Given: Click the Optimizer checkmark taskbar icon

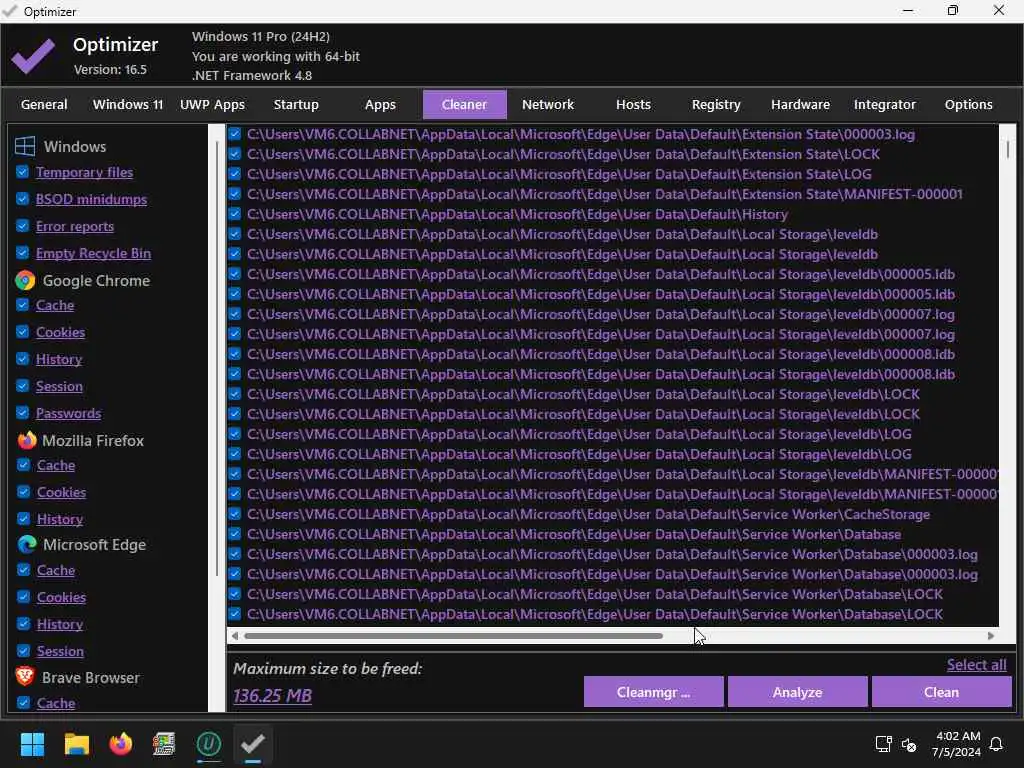Looking at the screenshot, I should pyautogui.click(x=253, y=744).
